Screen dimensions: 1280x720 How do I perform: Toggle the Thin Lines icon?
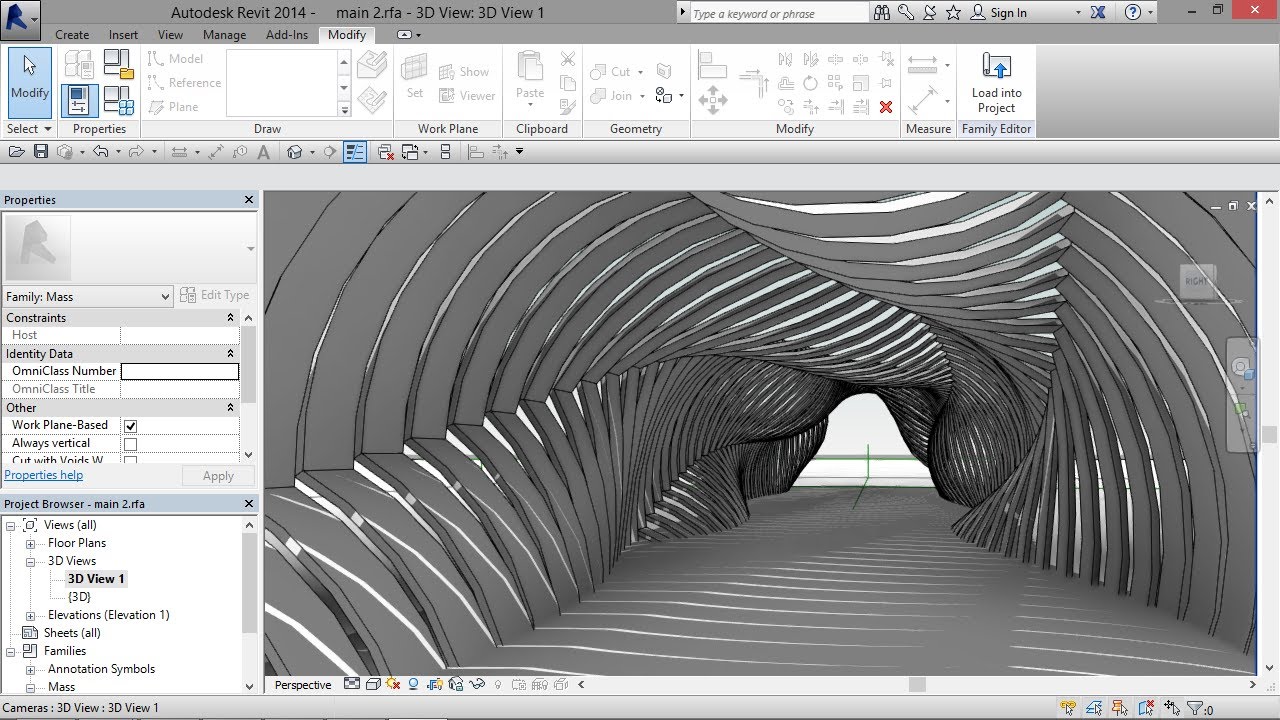coord(355,152)
